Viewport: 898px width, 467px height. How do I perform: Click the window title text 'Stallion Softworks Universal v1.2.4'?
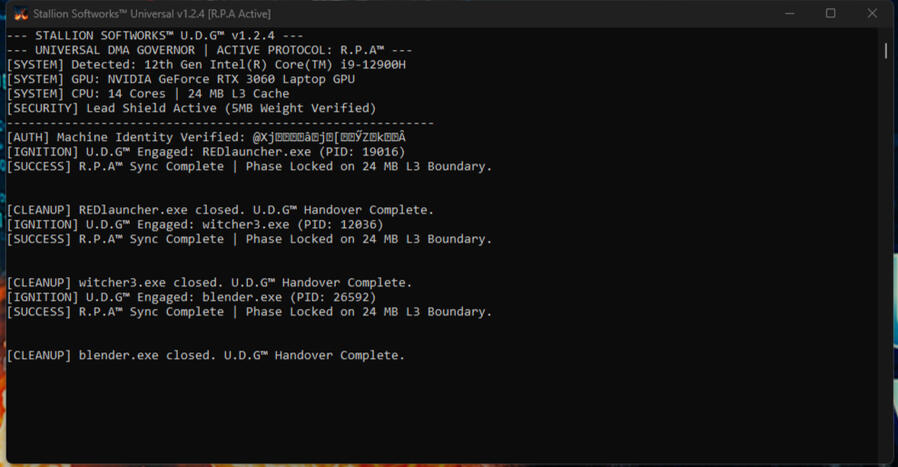point(152,14)
